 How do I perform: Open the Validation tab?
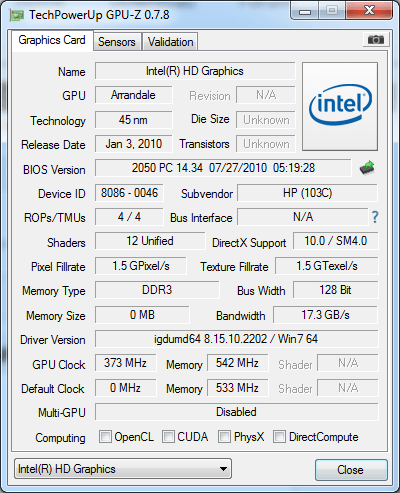(170, 42)
